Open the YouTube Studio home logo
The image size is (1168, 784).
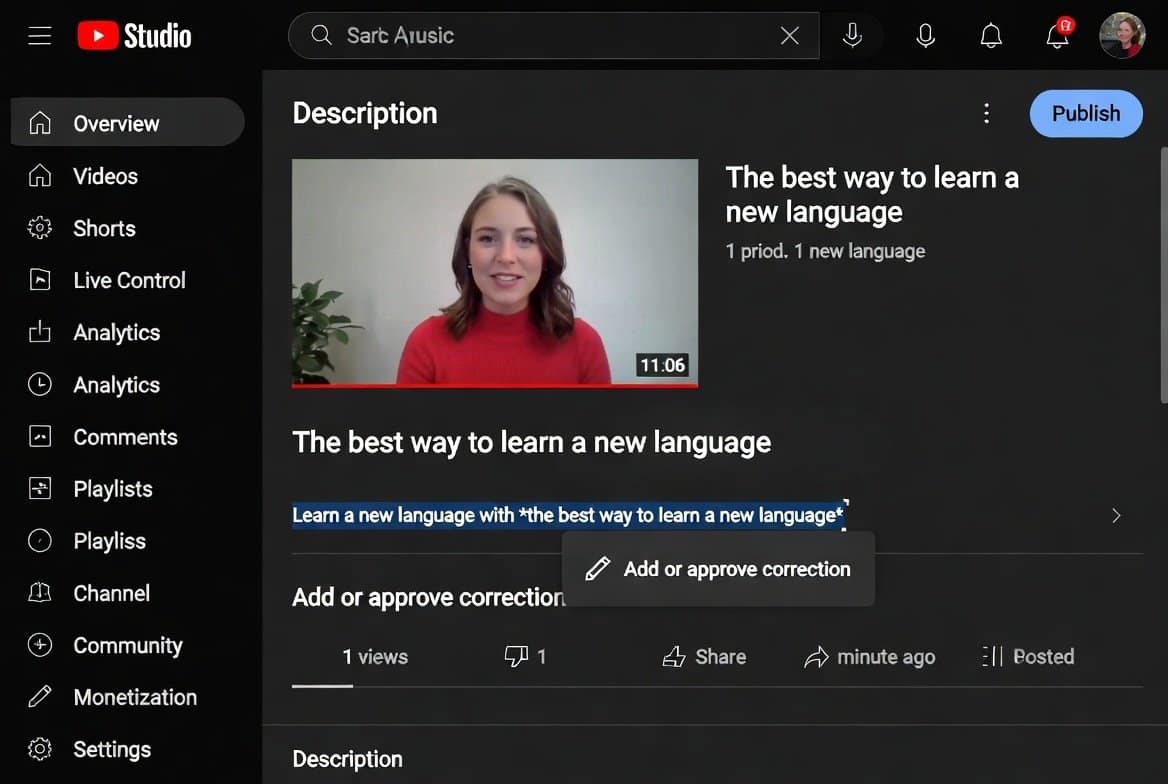pyautogui.click(x=134, y=36)
